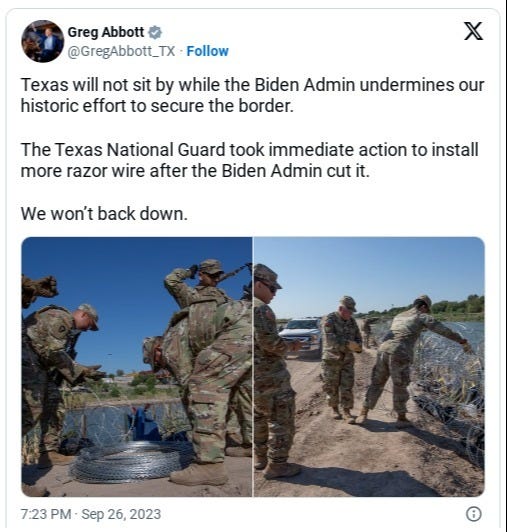
Task: Open Greg Abbott's round profile avatar
Action: pyautogui.click(x=42, y=41)
